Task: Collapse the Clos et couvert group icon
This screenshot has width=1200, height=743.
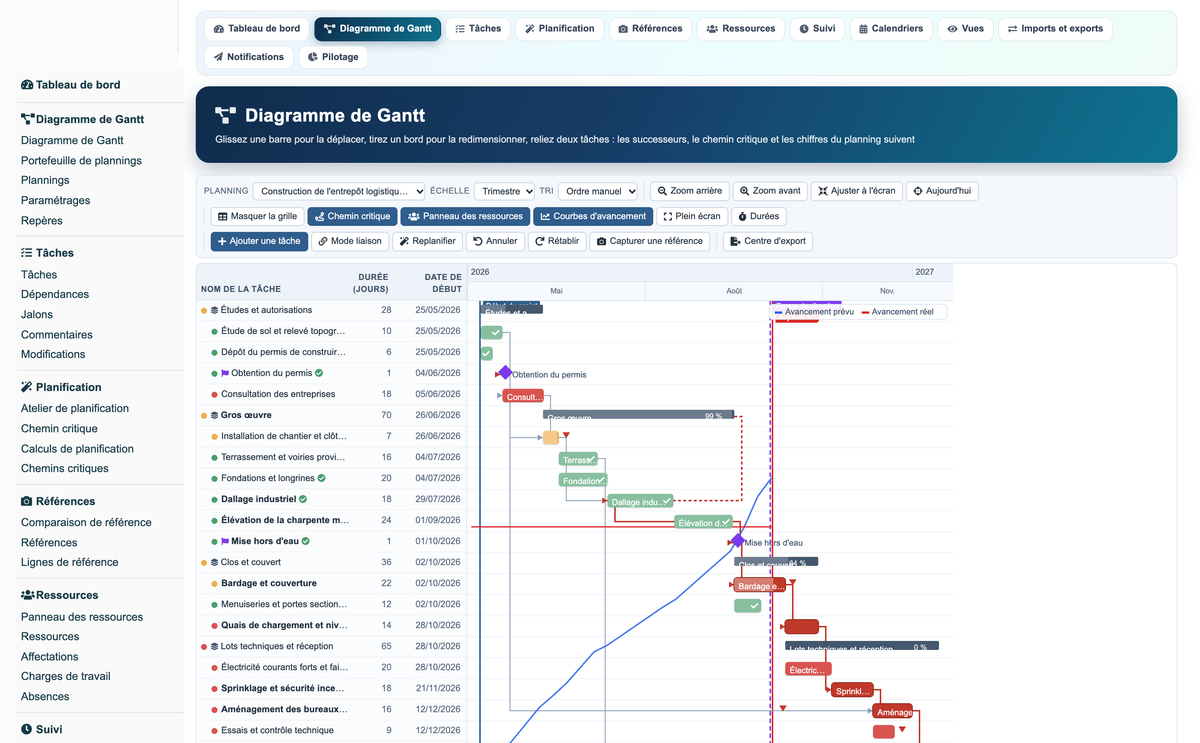Action: tap(214, 562)
